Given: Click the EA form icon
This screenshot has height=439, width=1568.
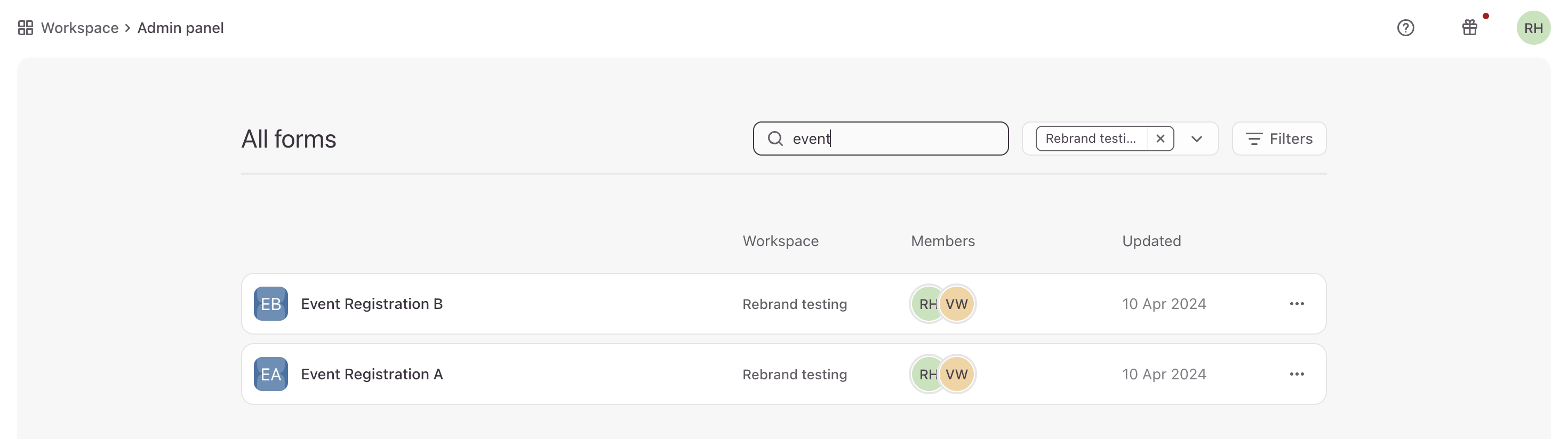Looking at the screenshot, I should point(271,374).
